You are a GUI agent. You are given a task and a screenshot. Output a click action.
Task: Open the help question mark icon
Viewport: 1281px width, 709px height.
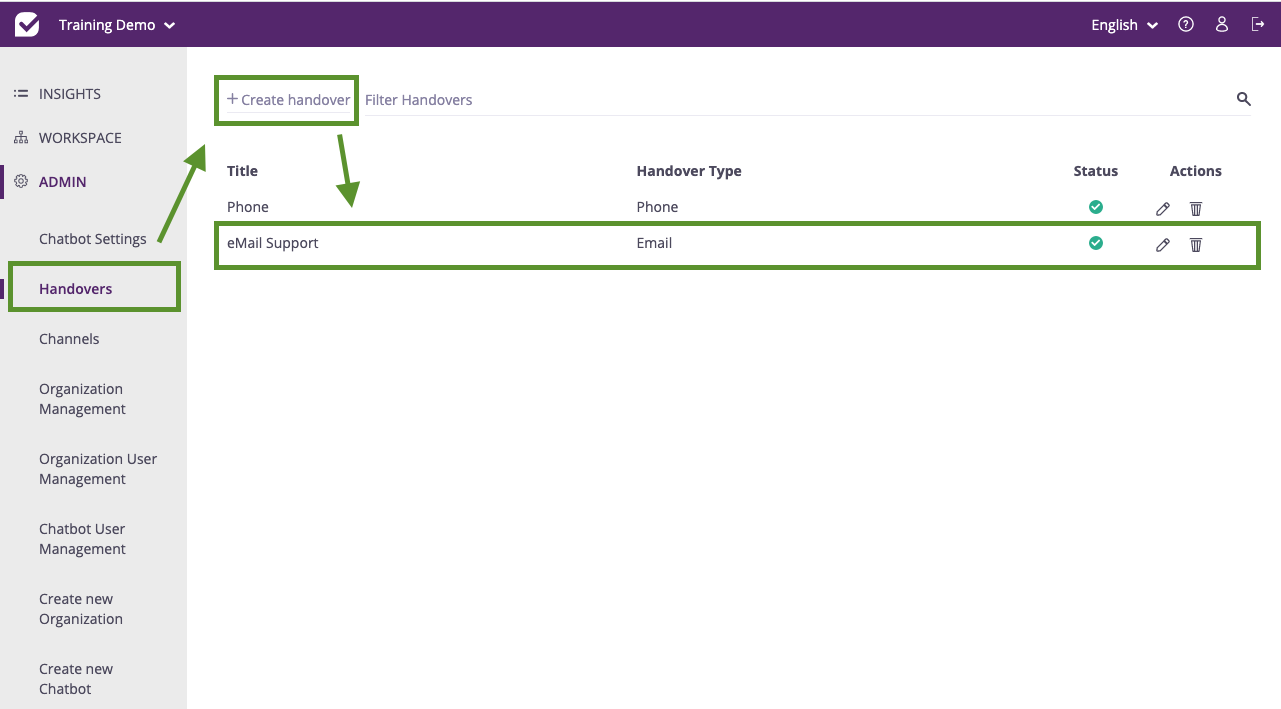(x=1185, y=24)
